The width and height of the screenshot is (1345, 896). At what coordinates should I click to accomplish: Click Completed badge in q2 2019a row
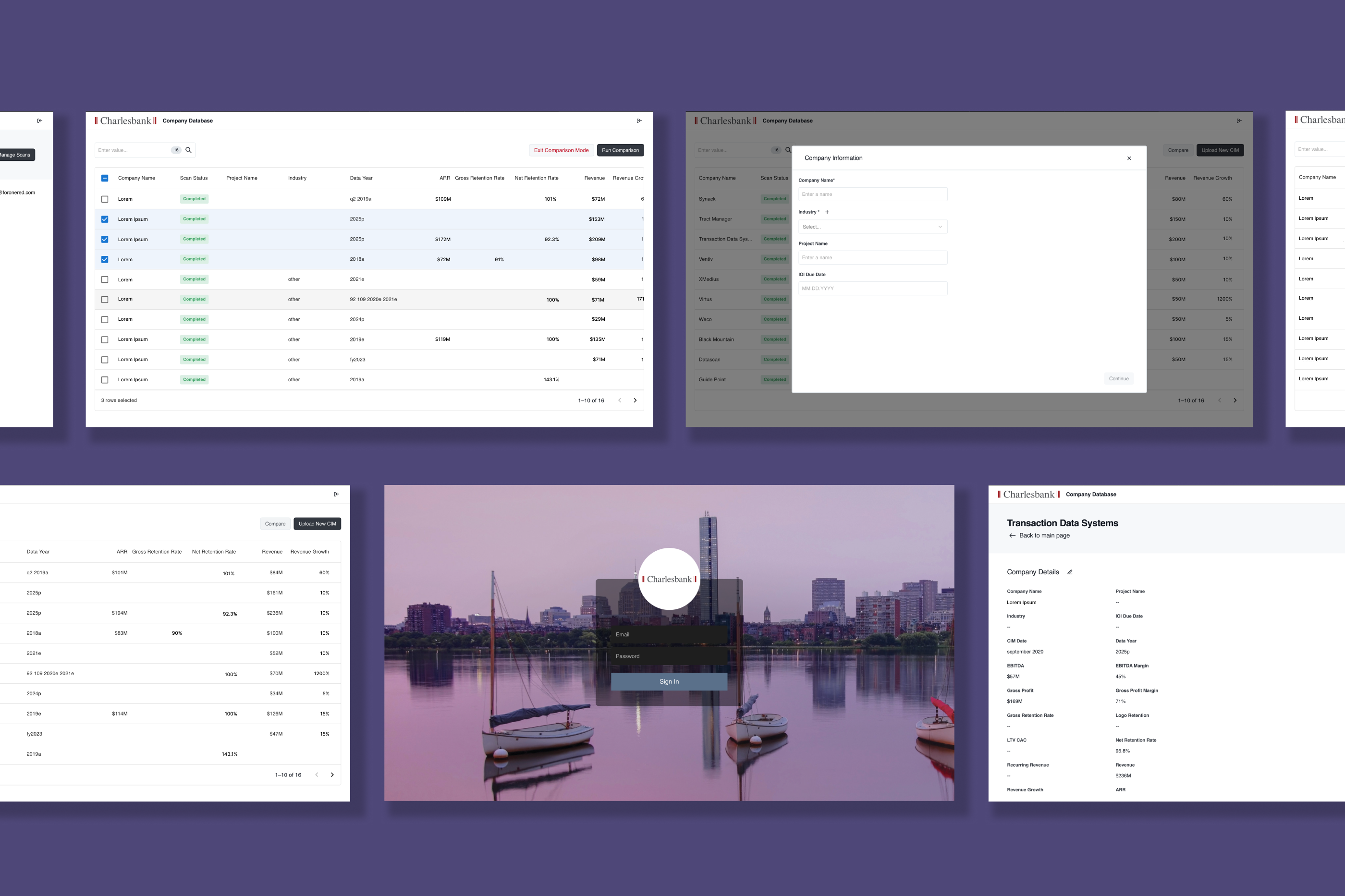point(195,199)
